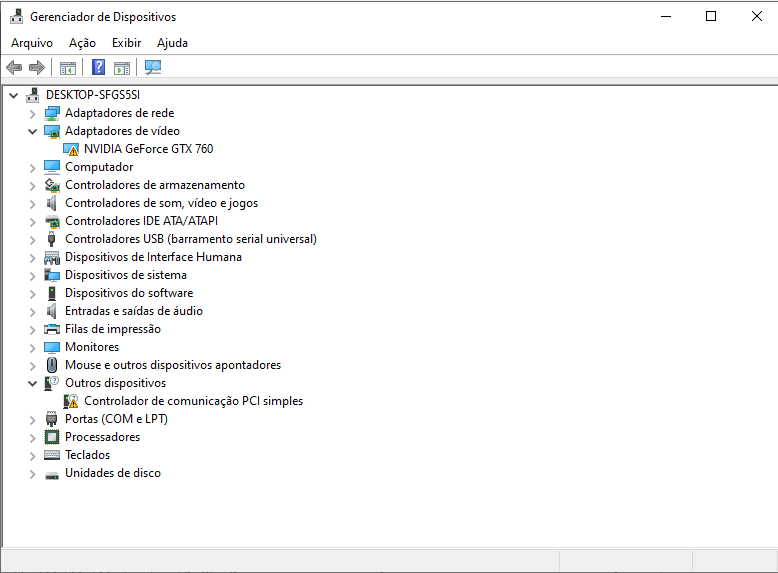Click the DESKTOP-SFGS5SI computer icon
Screen dimensions: 778x573
[x=33, y=95]
